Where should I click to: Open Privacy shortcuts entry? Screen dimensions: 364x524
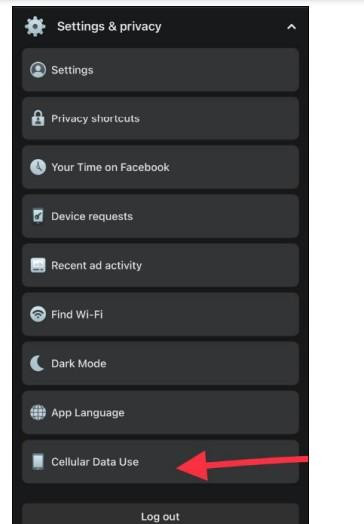coord(160,118)
